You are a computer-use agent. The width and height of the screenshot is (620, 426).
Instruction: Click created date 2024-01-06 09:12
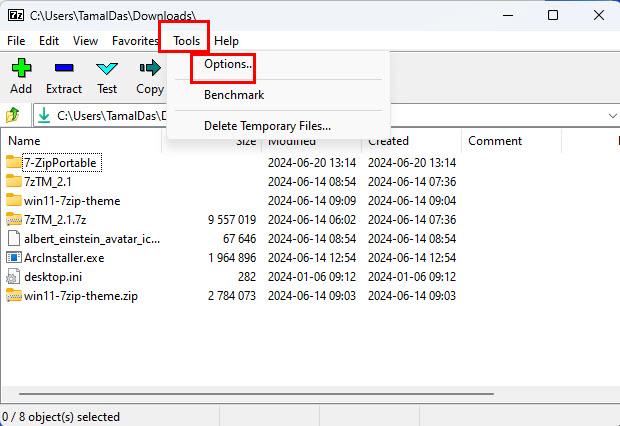412,276
